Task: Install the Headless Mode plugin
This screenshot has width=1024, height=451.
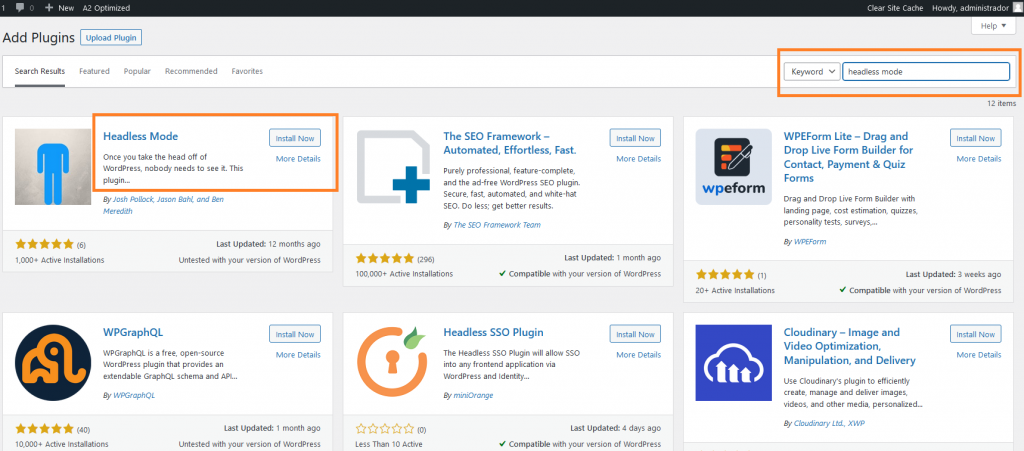Action: 295,138
